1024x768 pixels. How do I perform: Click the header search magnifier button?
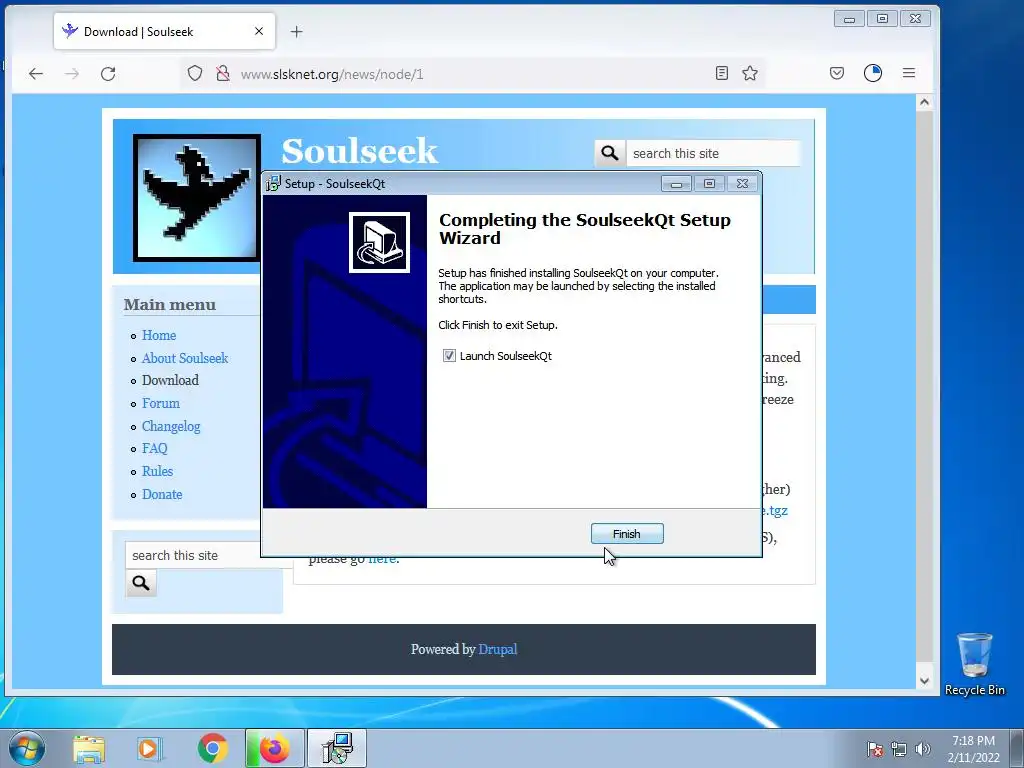click(609, 153)
